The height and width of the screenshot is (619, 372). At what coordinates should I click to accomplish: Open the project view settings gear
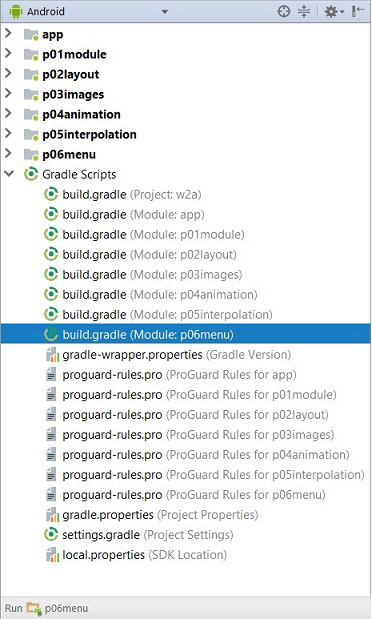click(333, 11)
